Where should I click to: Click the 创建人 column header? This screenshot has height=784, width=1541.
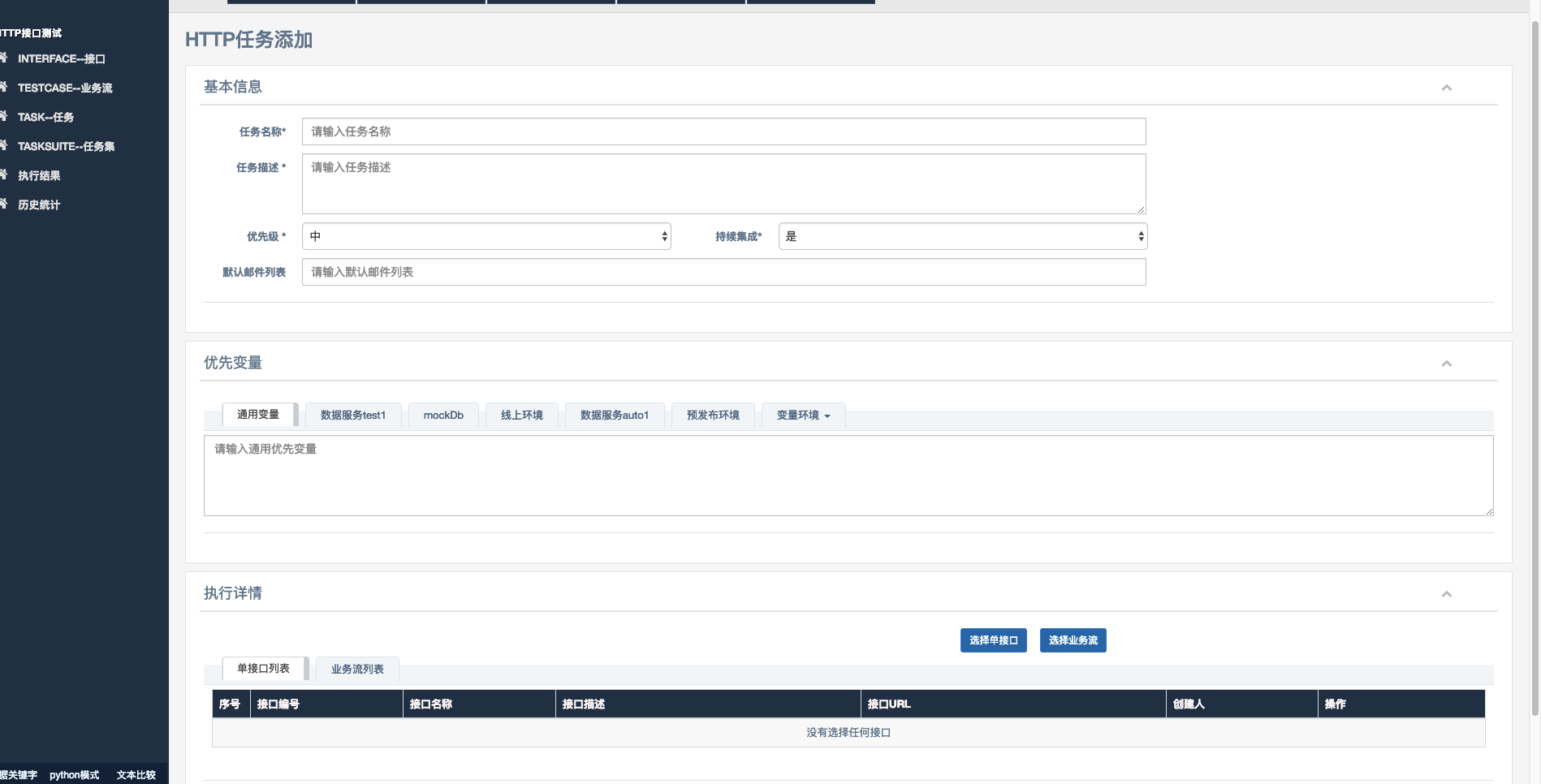1242,704
